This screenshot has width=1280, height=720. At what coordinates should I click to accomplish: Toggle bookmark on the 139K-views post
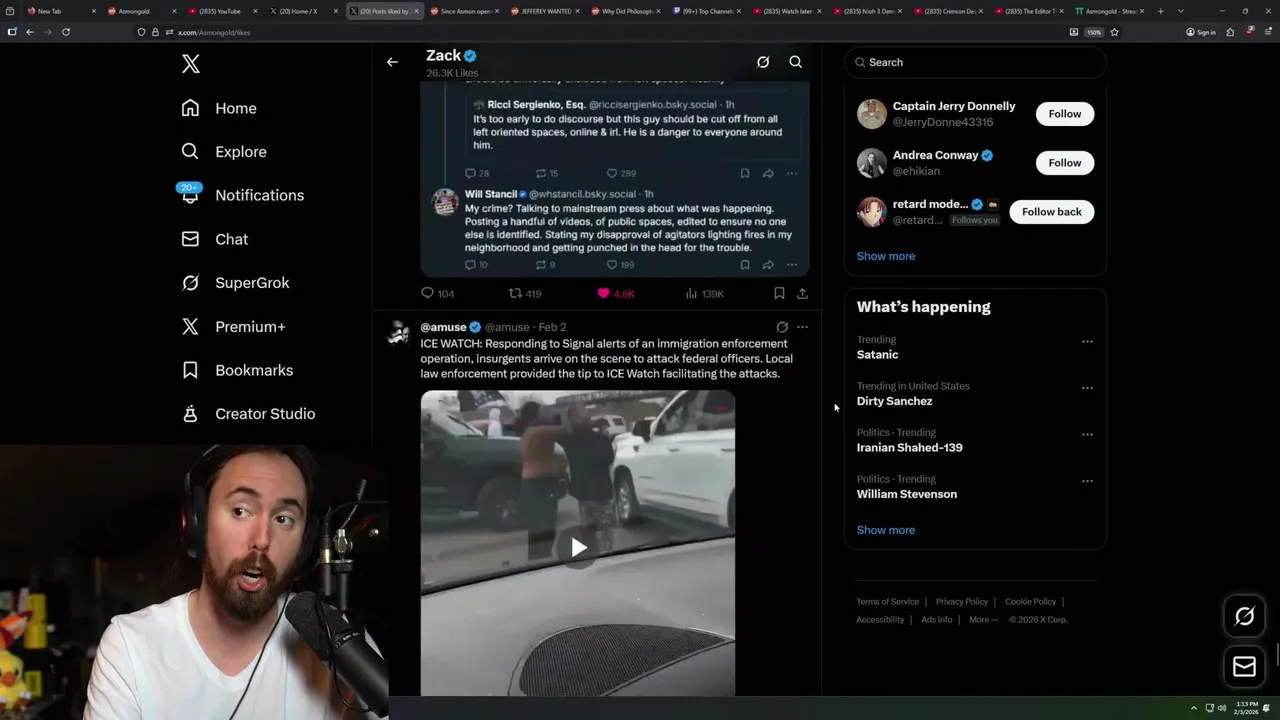(x=779, y=293)
